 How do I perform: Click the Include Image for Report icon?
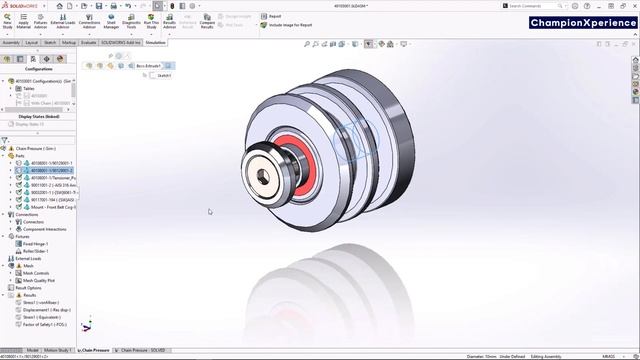click(x=264, y=25)
